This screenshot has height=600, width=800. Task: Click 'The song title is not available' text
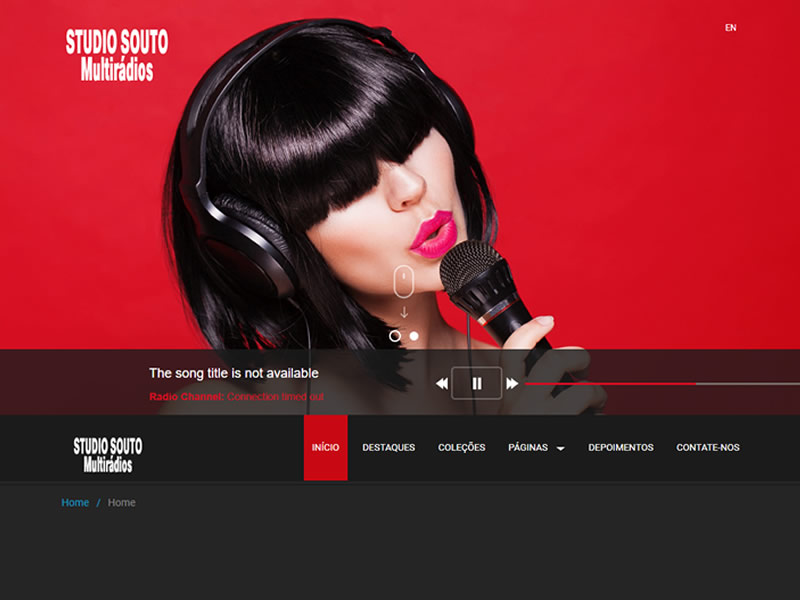tap(234, 373)
